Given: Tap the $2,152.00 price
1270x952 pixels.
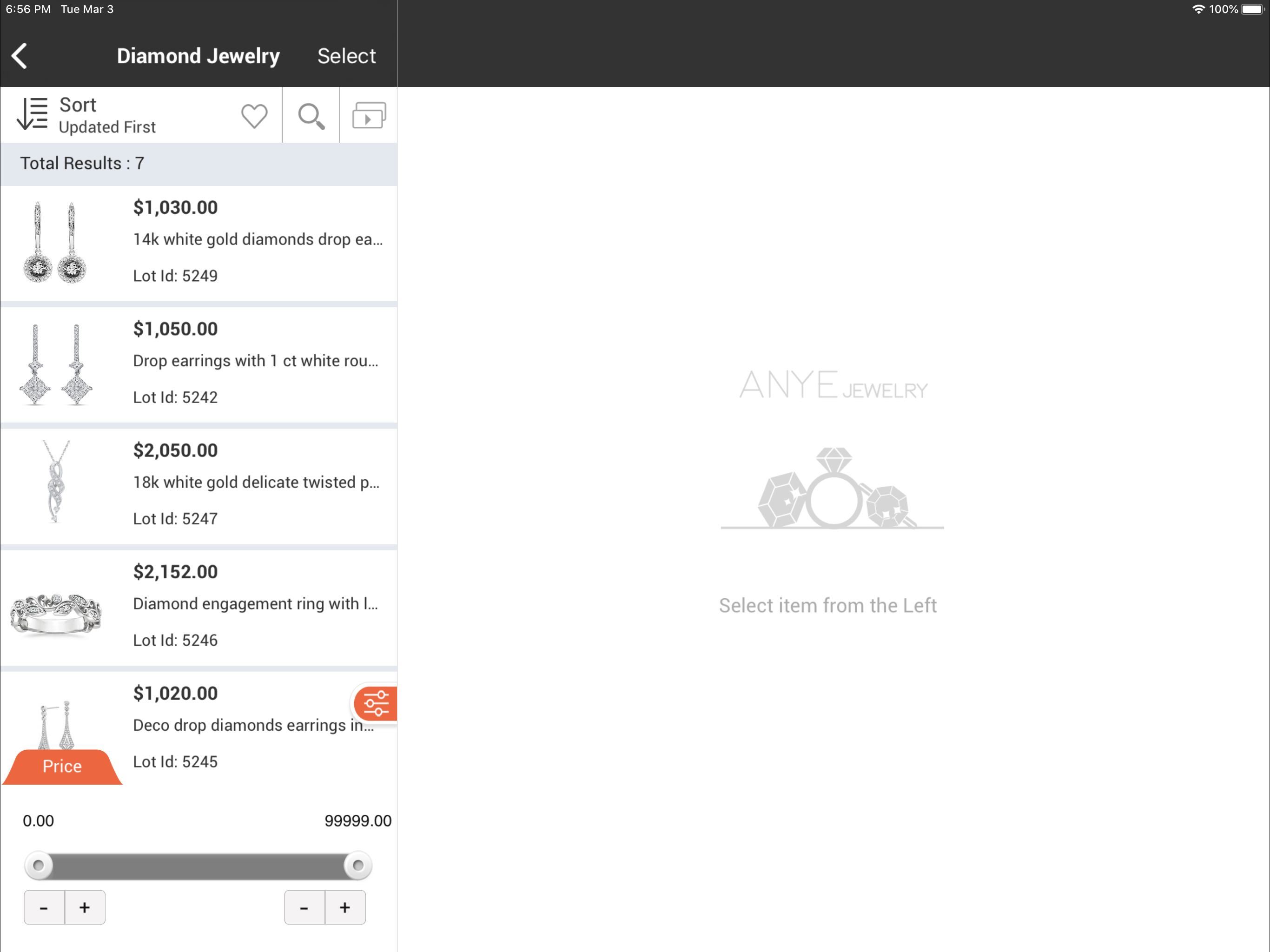Looking at the screenshot, I should point(176,572).
